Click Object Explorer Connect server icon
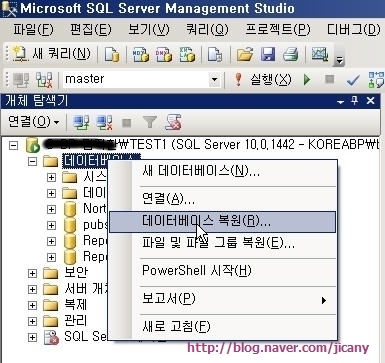The width and height of the screenshot is (385, 363). pyautogui.click(x=81, y=122)
